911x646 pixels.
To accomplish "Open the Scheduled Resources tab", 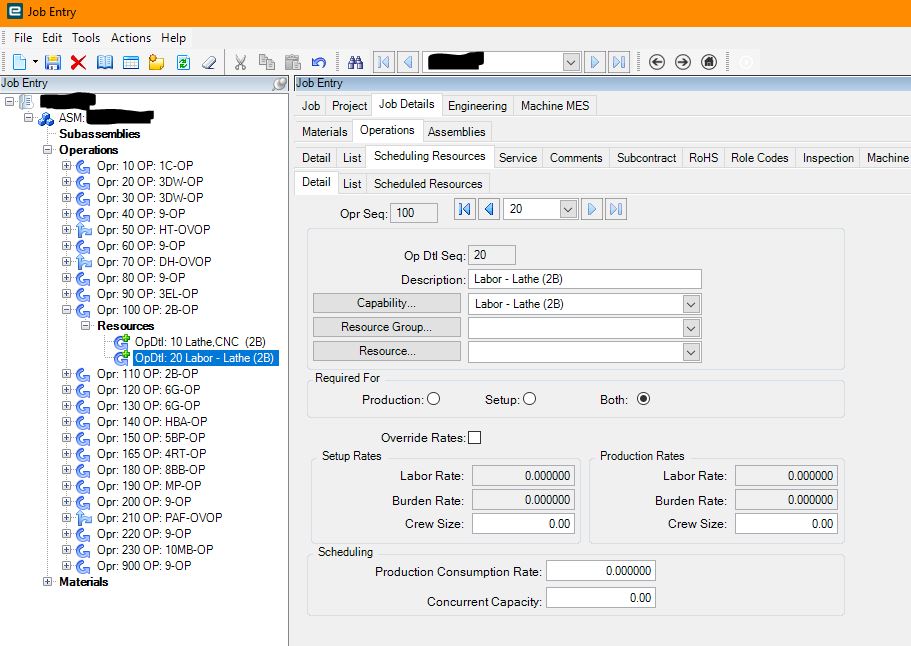I will [x=428, y=184].
